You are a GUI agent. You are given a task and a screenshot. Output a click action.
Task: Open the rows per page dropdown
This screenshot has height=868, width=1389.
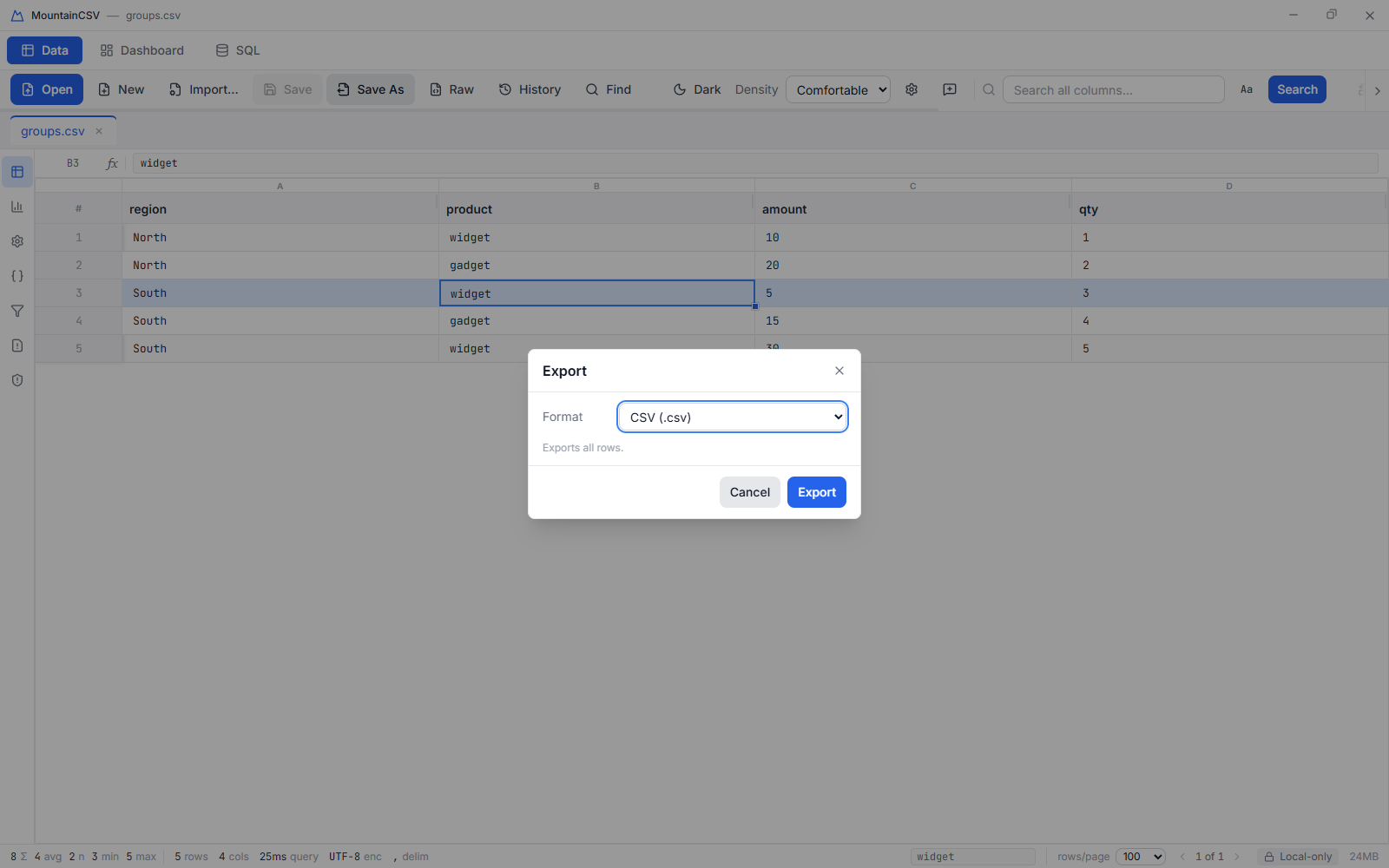[1140, 857]
